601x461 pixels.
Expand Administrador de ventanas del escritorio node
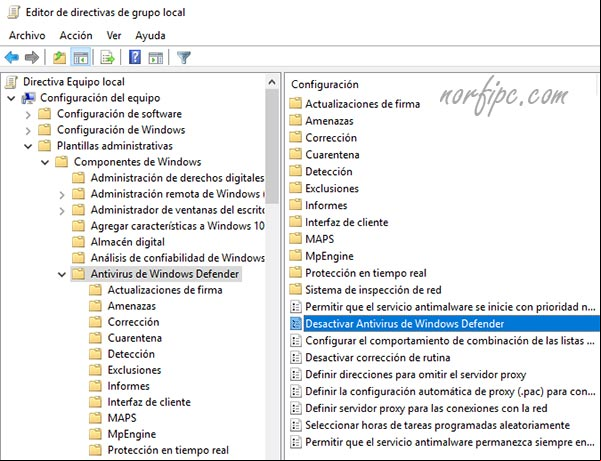(x=62, y=211)
